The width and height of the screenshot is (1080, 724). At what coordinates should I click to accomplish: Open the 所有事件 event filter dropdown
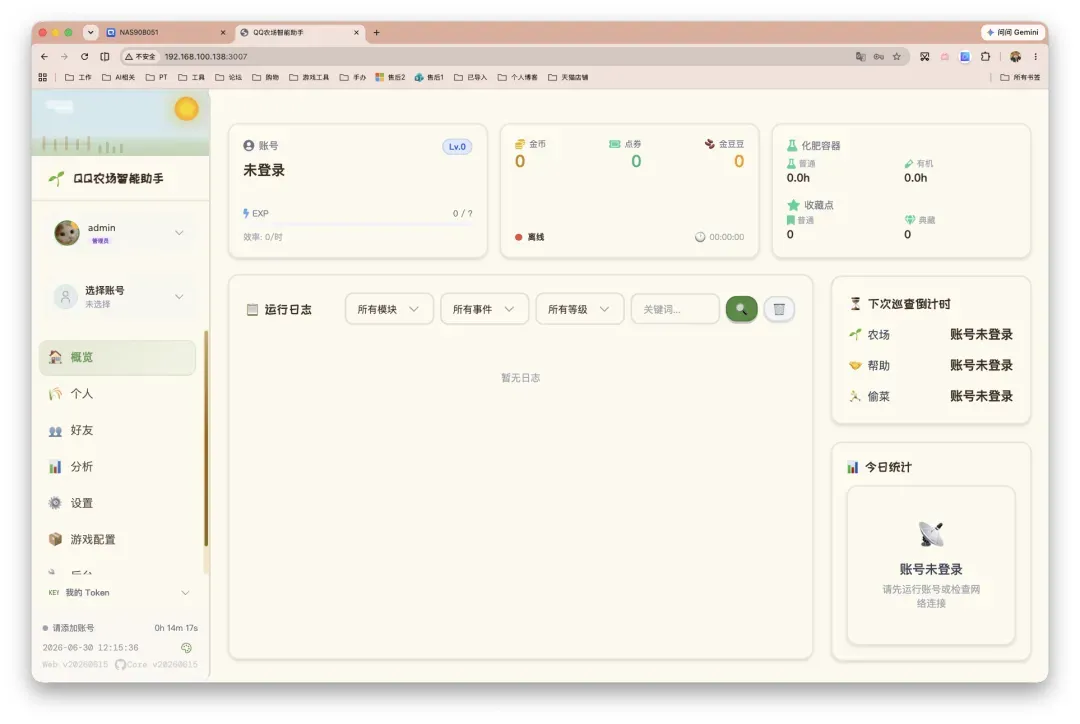(484, 309)
